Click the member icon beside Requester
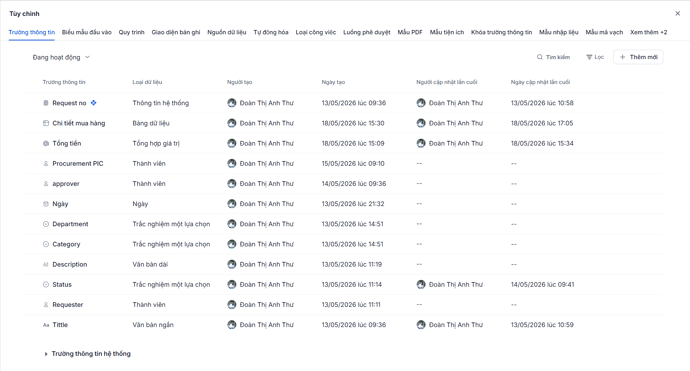Viewport: 690px width, 371px height. (x=46, y=305)
